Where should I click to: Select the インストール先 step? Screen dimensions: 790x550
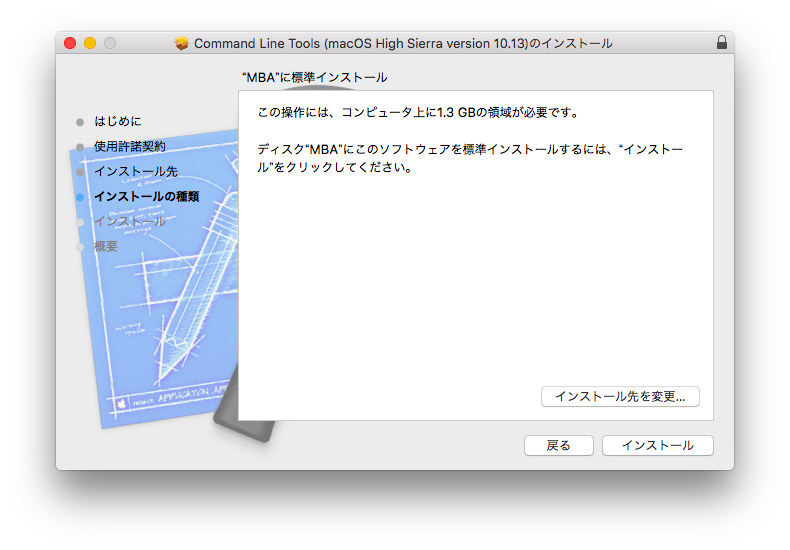[136, 172]
